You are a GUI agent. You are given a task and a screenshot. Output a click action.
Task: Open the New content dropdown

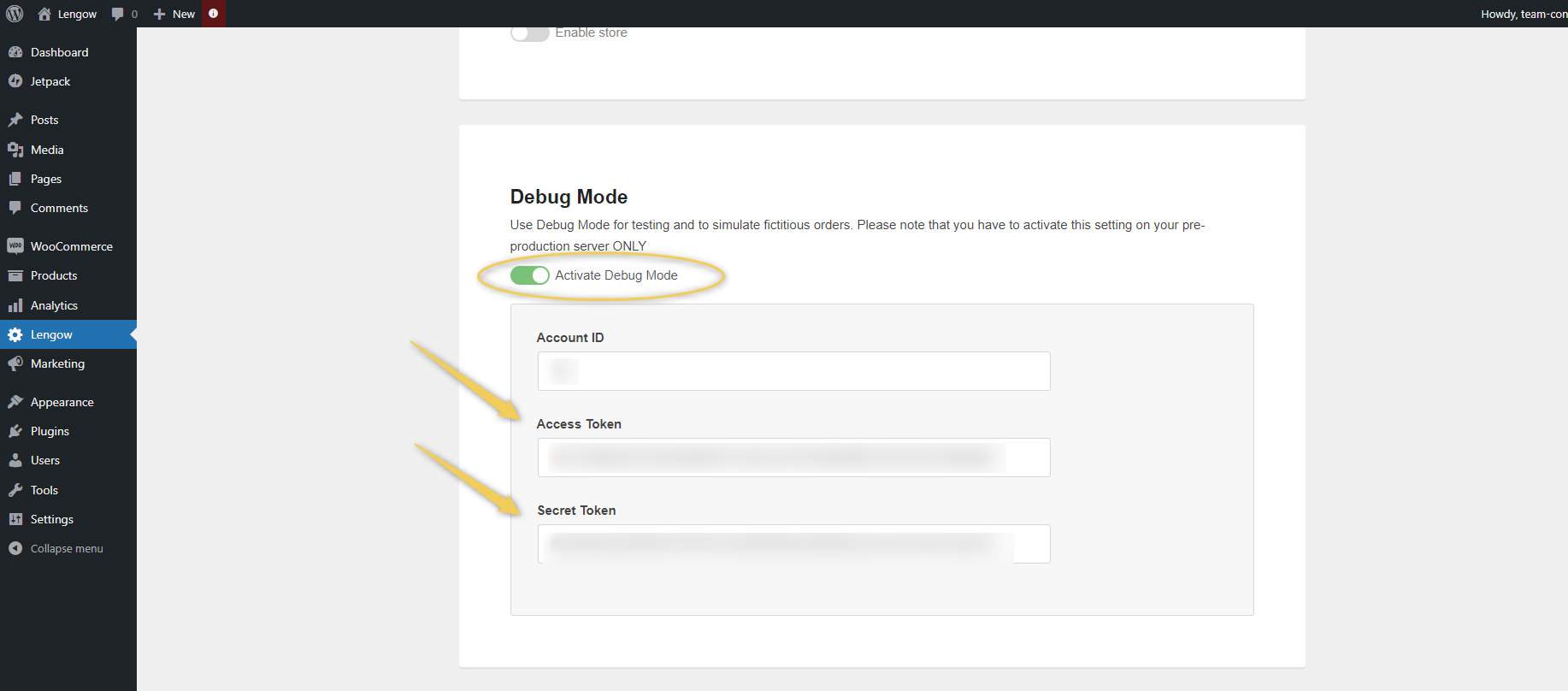pos(174,14)
